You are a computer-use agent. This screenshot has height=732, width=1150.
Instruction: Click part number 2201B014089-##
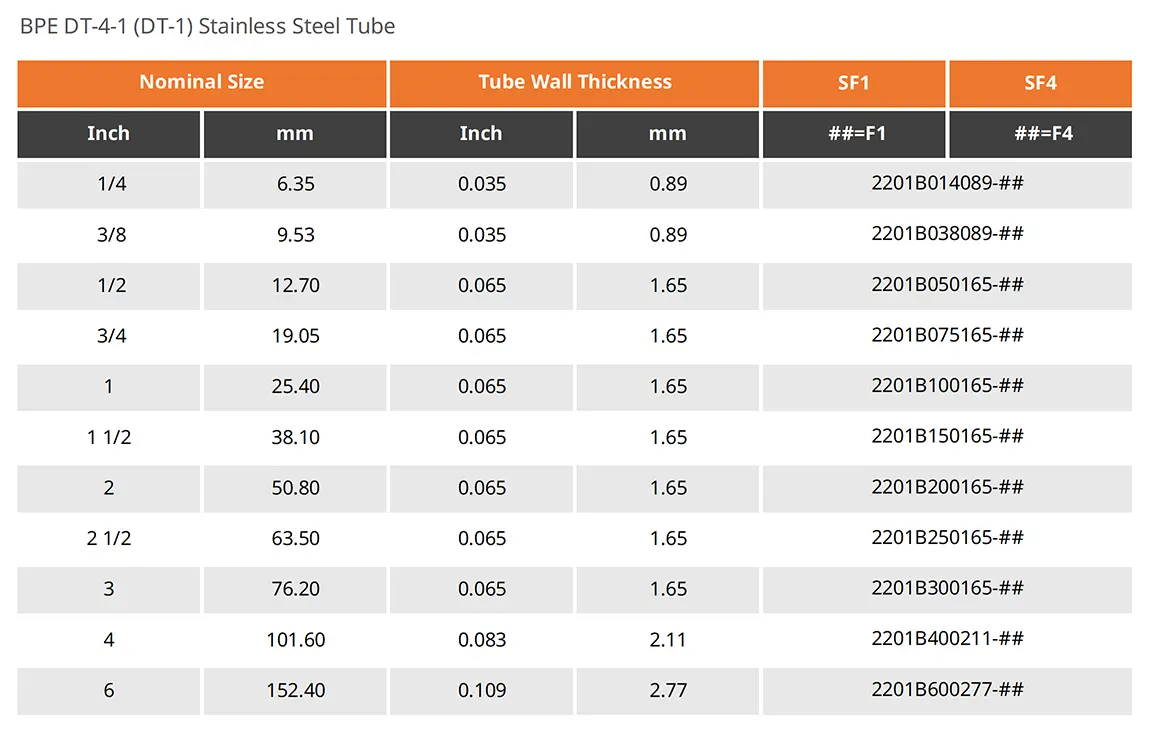click(x=947, y=183)
